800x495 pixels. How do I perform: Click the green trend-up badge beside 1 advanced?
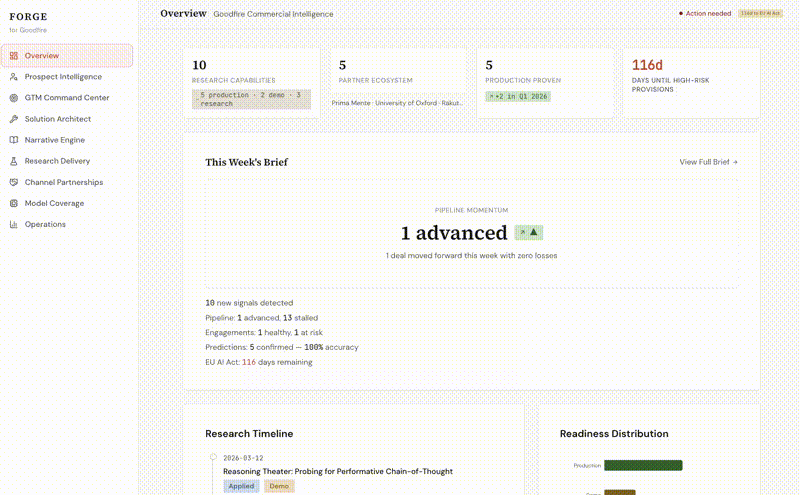click(x=529, y=233)
